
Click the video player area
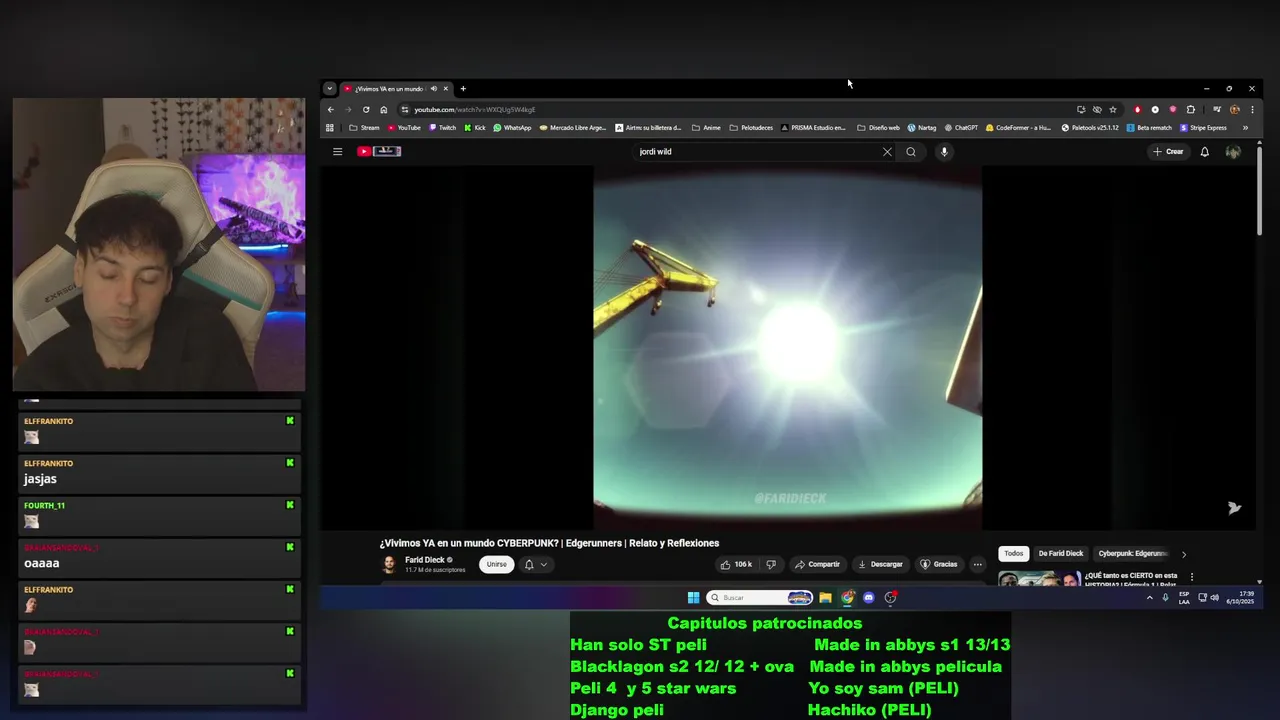coord(788,347)
